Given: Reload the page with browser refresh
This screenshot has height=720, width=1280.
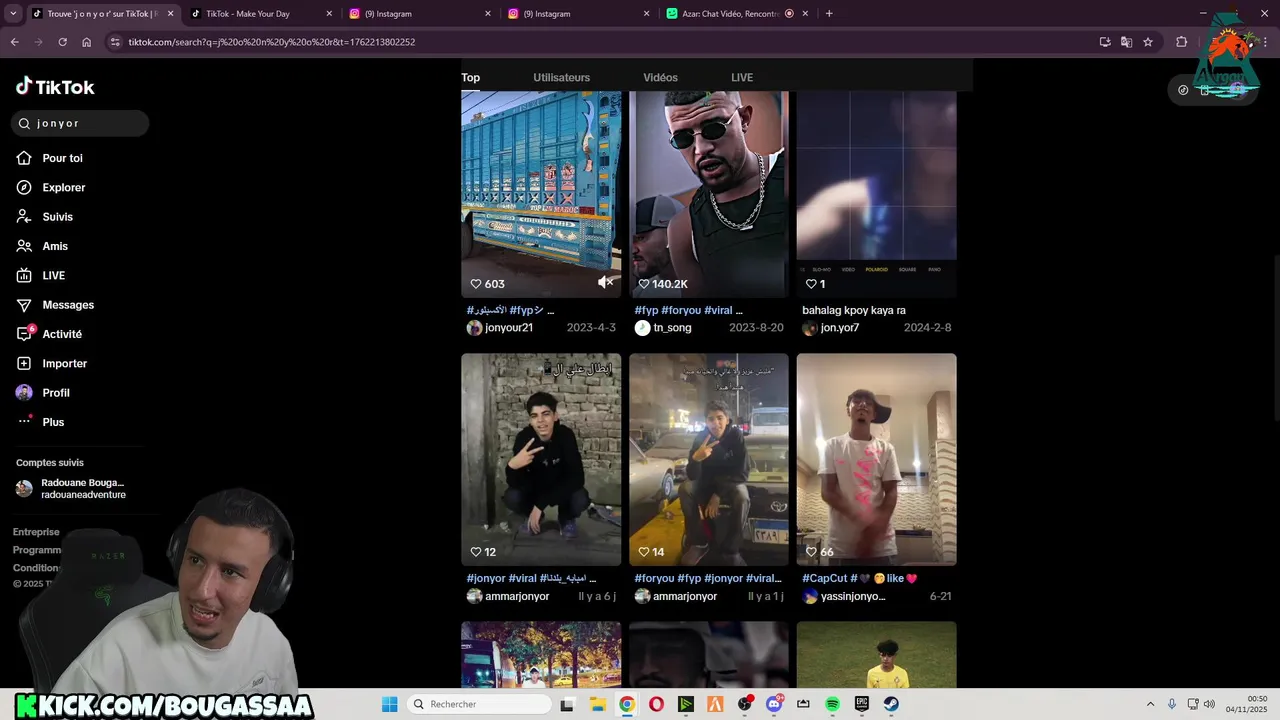Looking at the screenshot, I should tap(62, 42).
